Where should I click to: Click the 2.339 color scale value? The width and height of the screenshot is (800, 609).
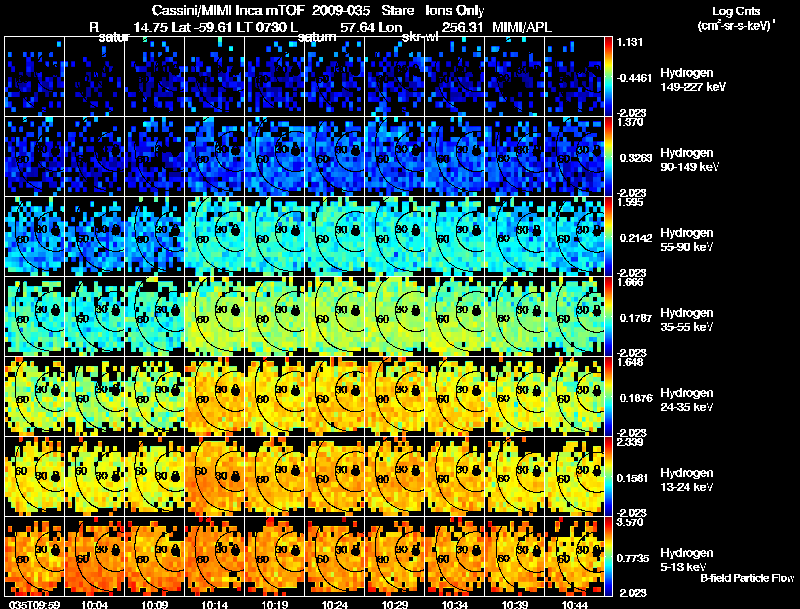pos(630,442)
